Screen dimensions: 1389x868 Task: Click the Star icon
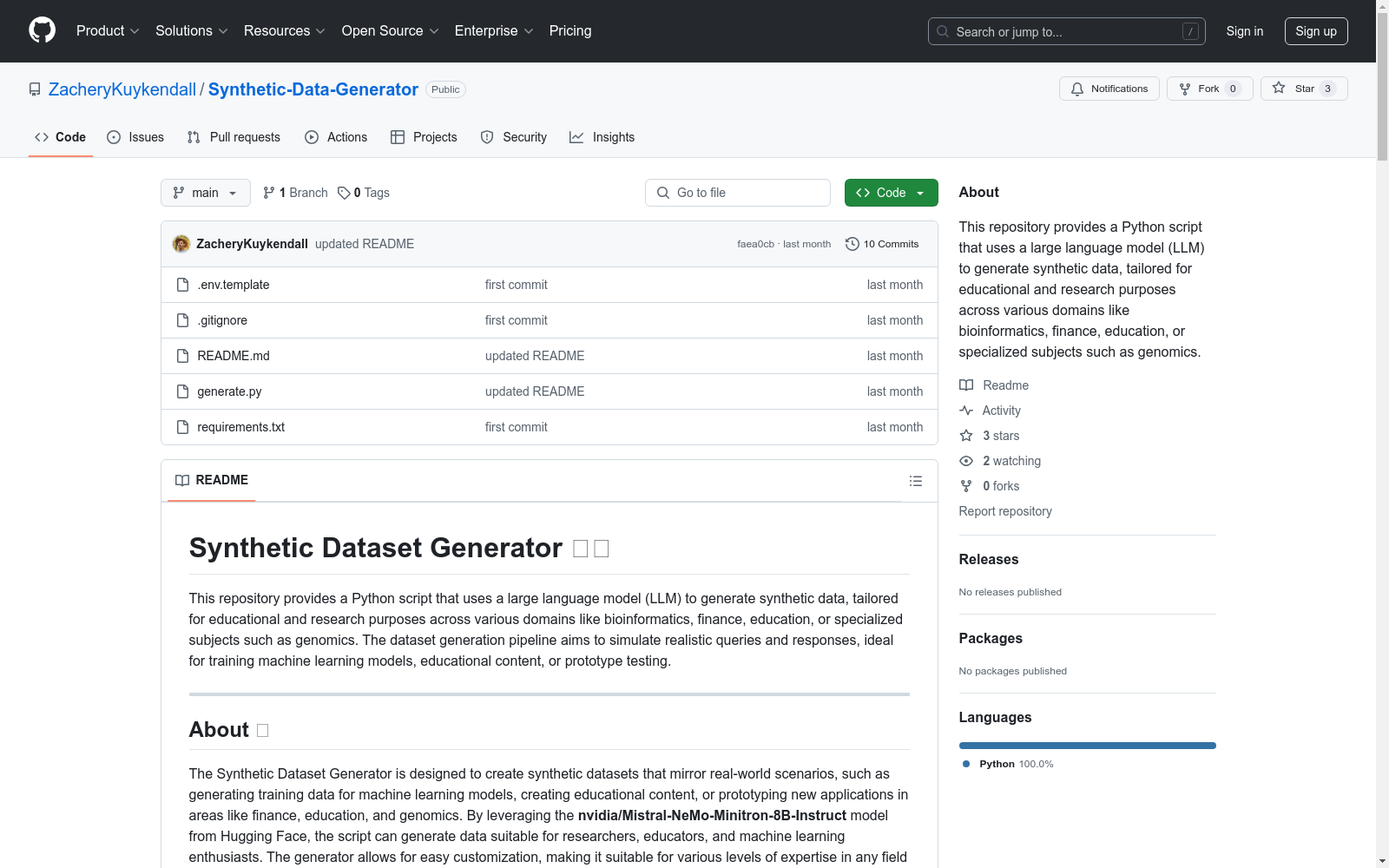(x=1279, y=88)
